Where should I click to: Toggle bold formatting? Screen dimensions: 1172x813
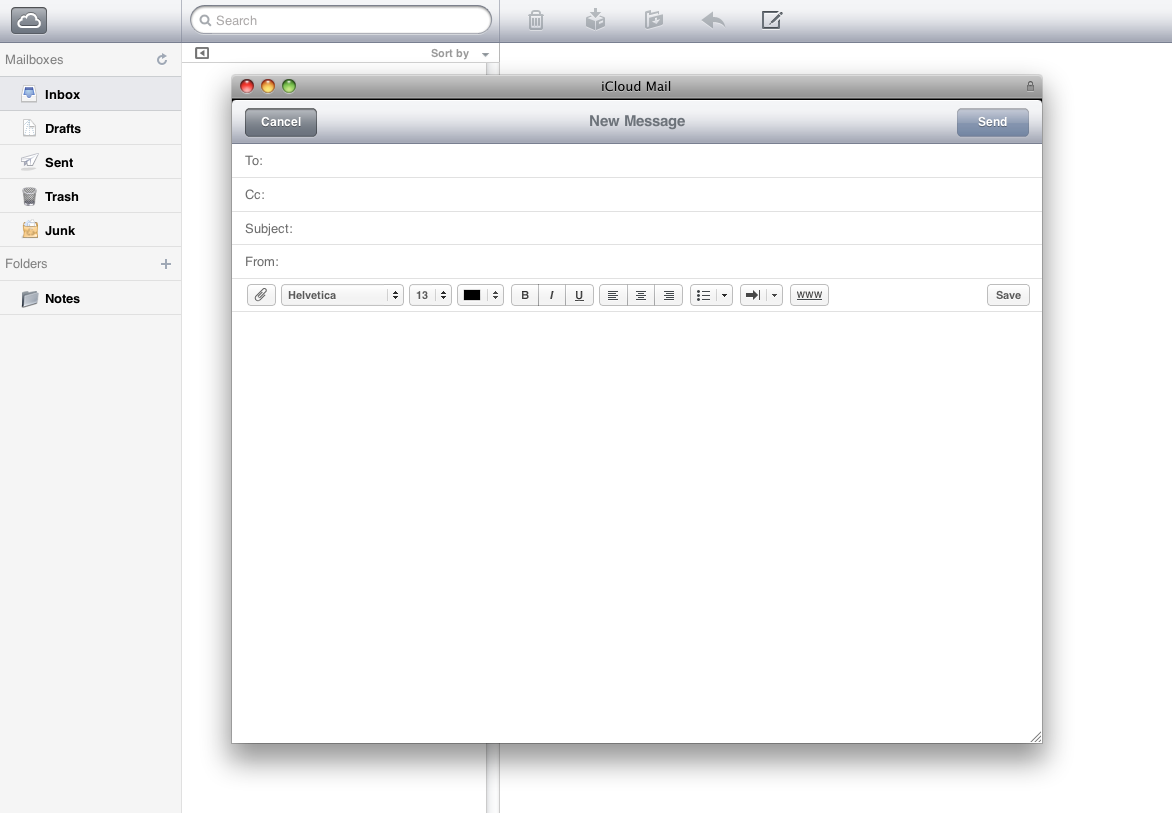point(525,295)
